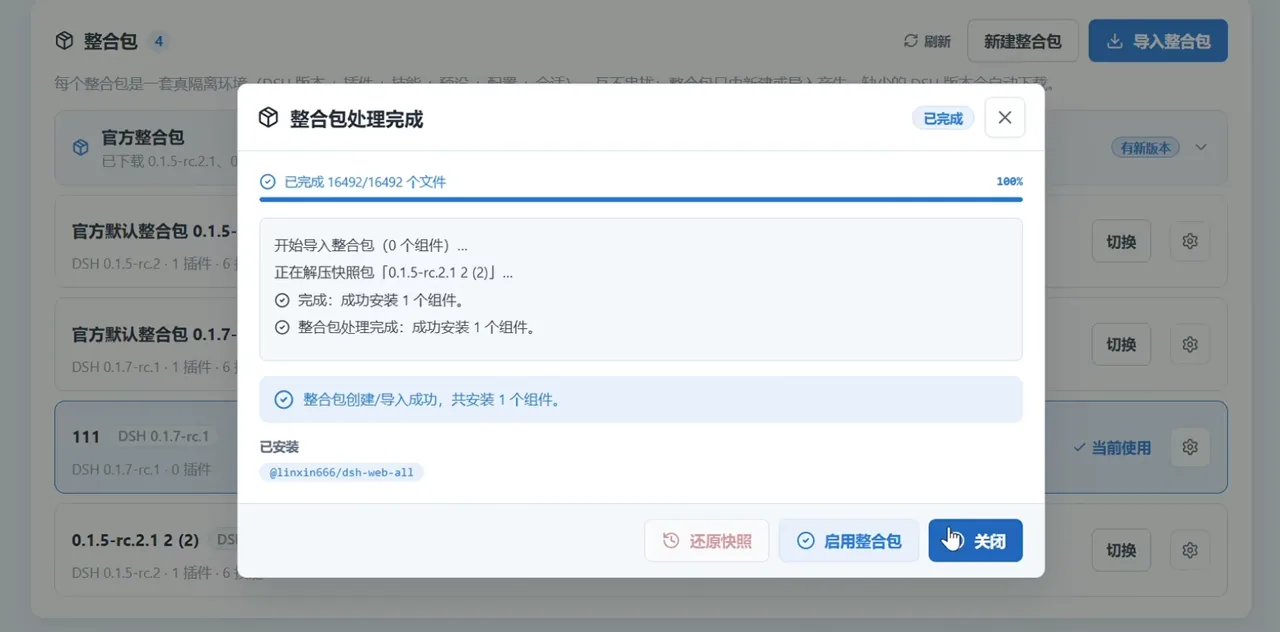Click the 整合包处理完成 dialog title
This screenshot has height=632, width=1280.
pos(356,119)
